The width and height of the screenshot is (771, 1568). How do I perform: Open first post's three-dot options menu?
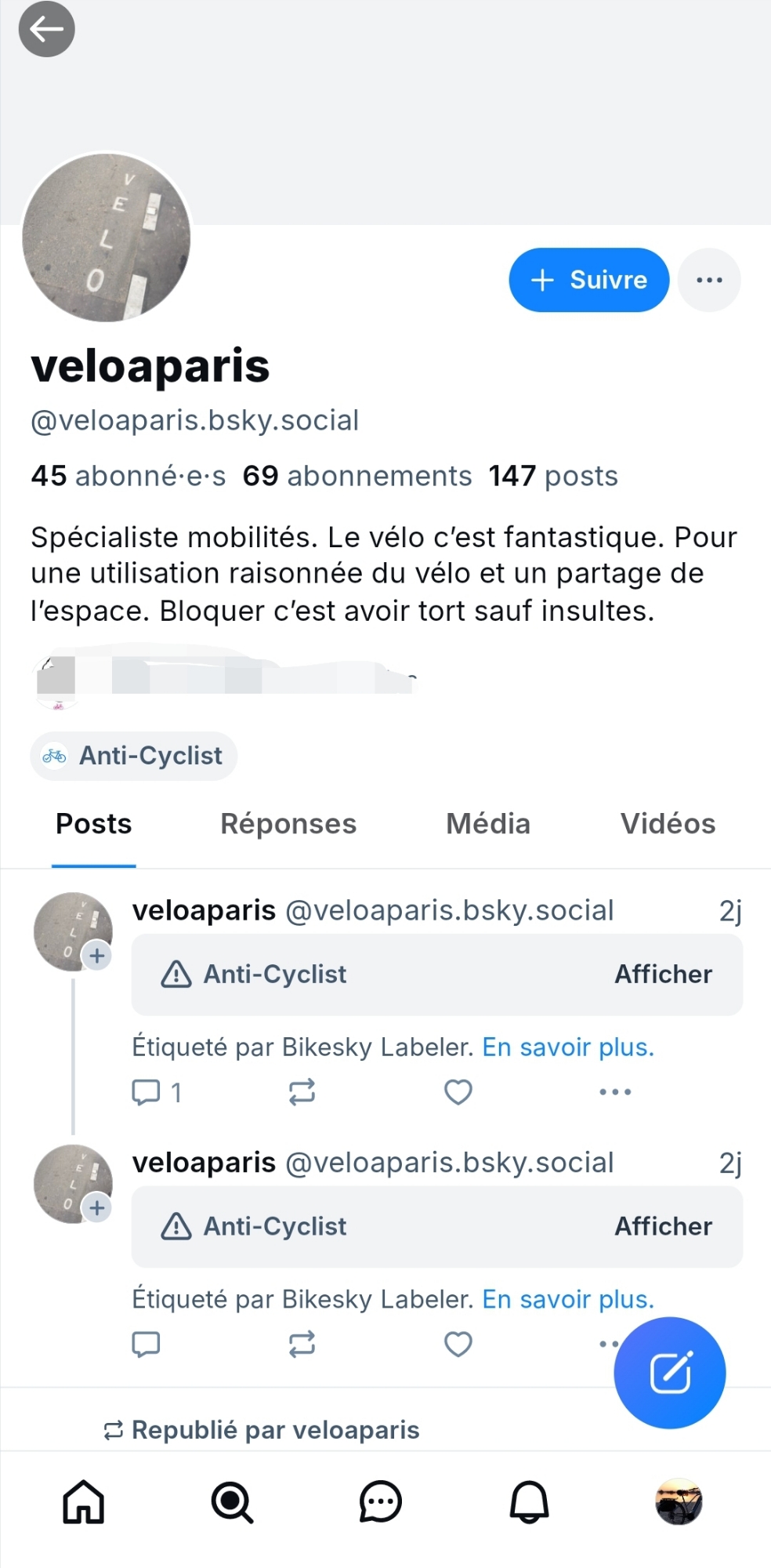pyautogui.click(x=615, y=1091)
